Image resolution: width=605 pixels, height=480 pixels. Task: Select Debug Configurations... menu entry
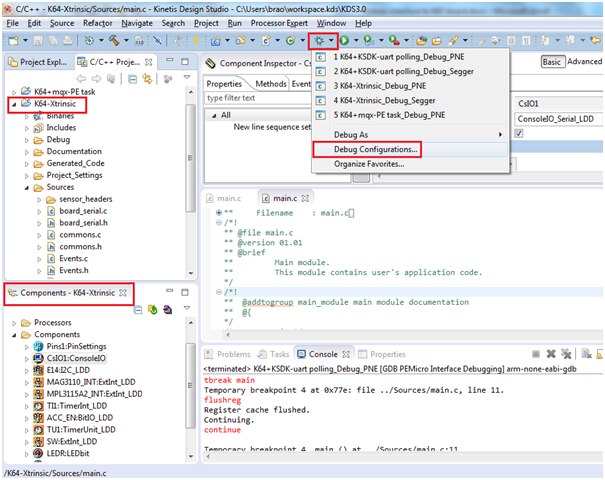pos(376,149)
